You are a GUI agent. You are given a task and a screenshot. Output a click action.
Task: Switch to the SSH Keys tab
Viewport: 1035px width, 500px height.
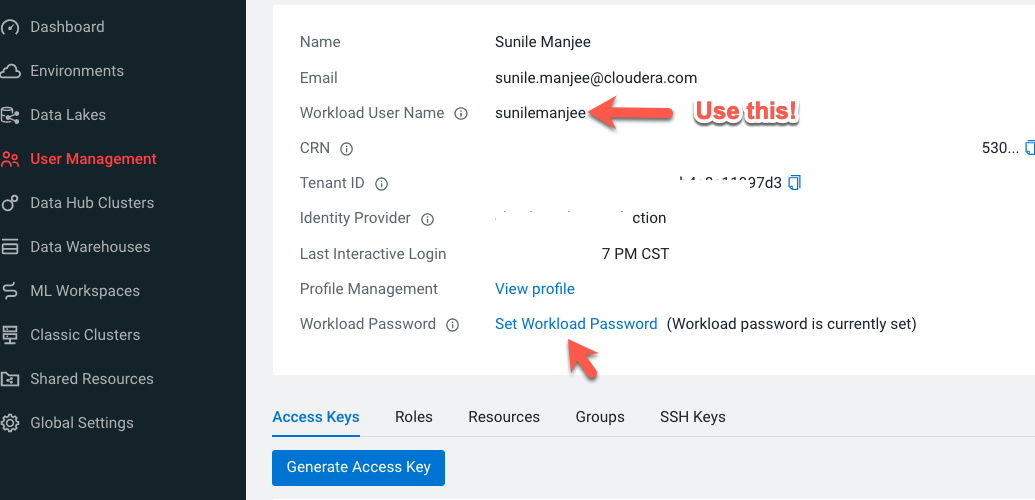[x=693, y=417]
